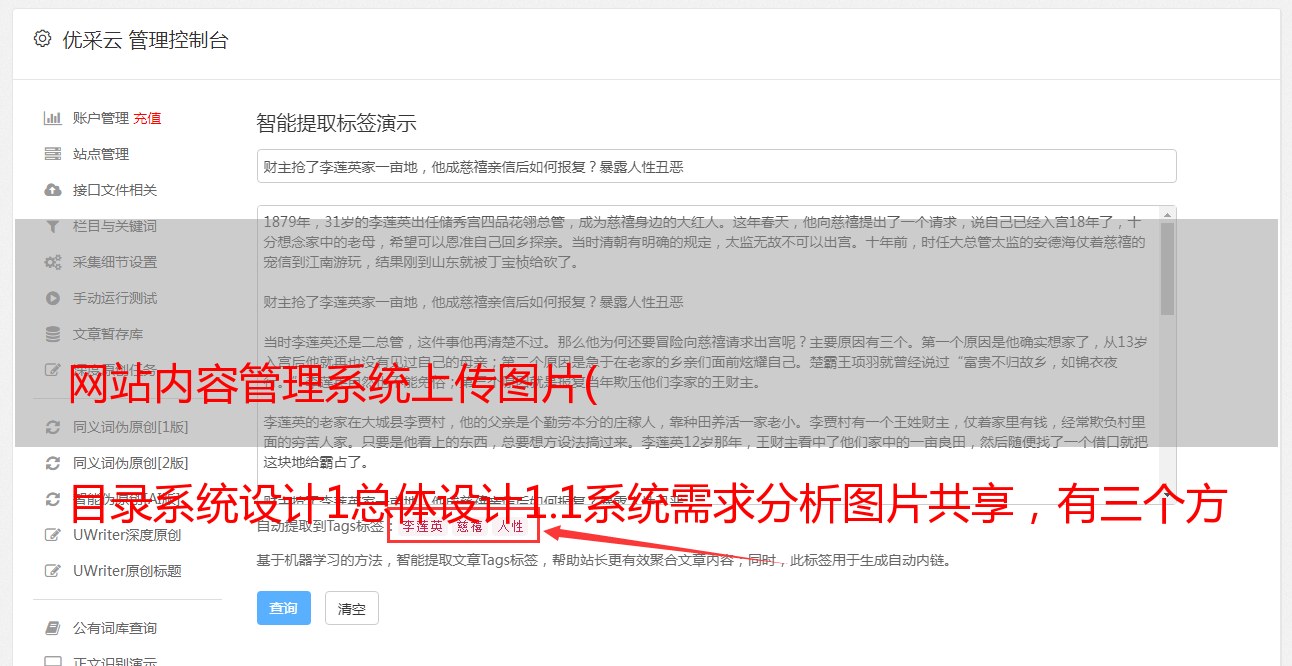Click the 采集细节设置 gears icon
The height and width of the screenshot is (666, 1292).
point(53,262)
